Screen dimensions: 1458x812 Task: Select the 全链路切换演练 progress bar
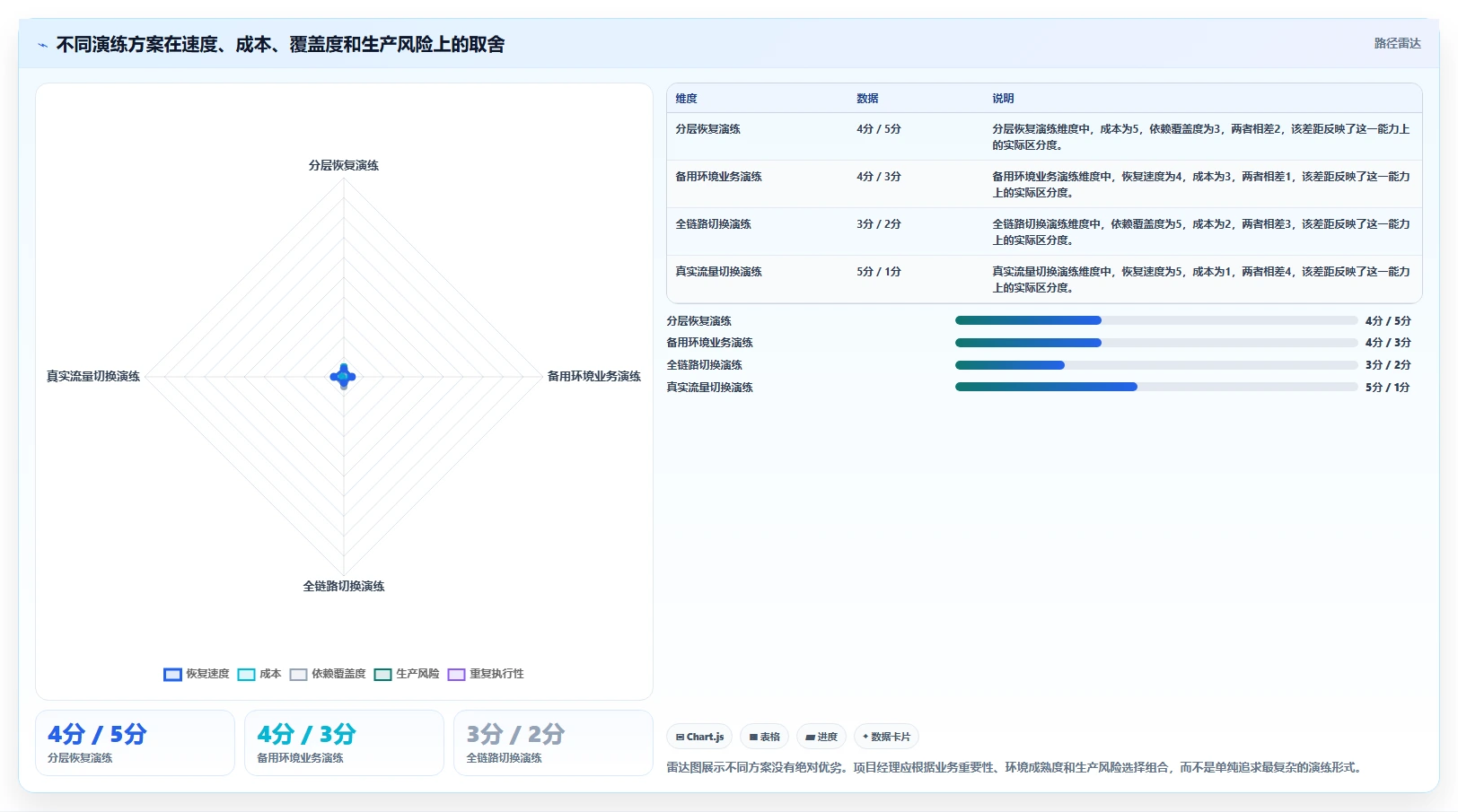[x=1156, y=365]
